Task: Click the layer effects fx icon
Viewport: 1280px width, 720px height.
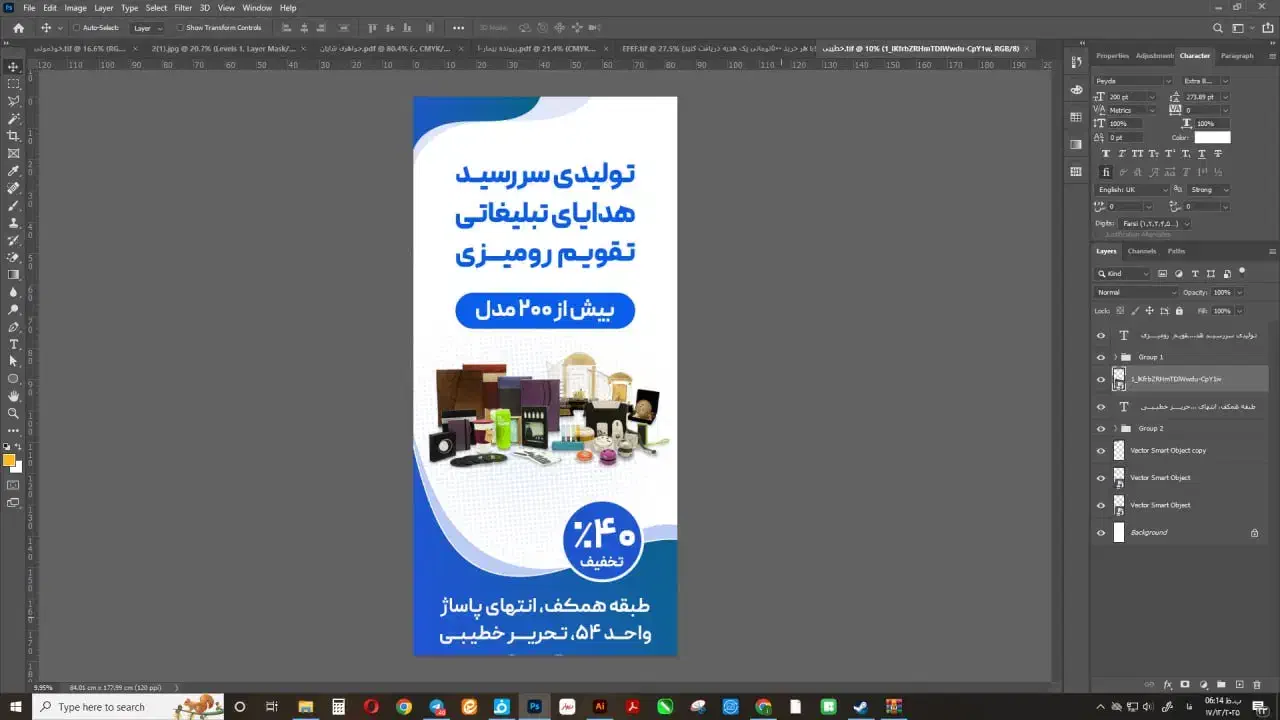Action: click(1167, 684)
